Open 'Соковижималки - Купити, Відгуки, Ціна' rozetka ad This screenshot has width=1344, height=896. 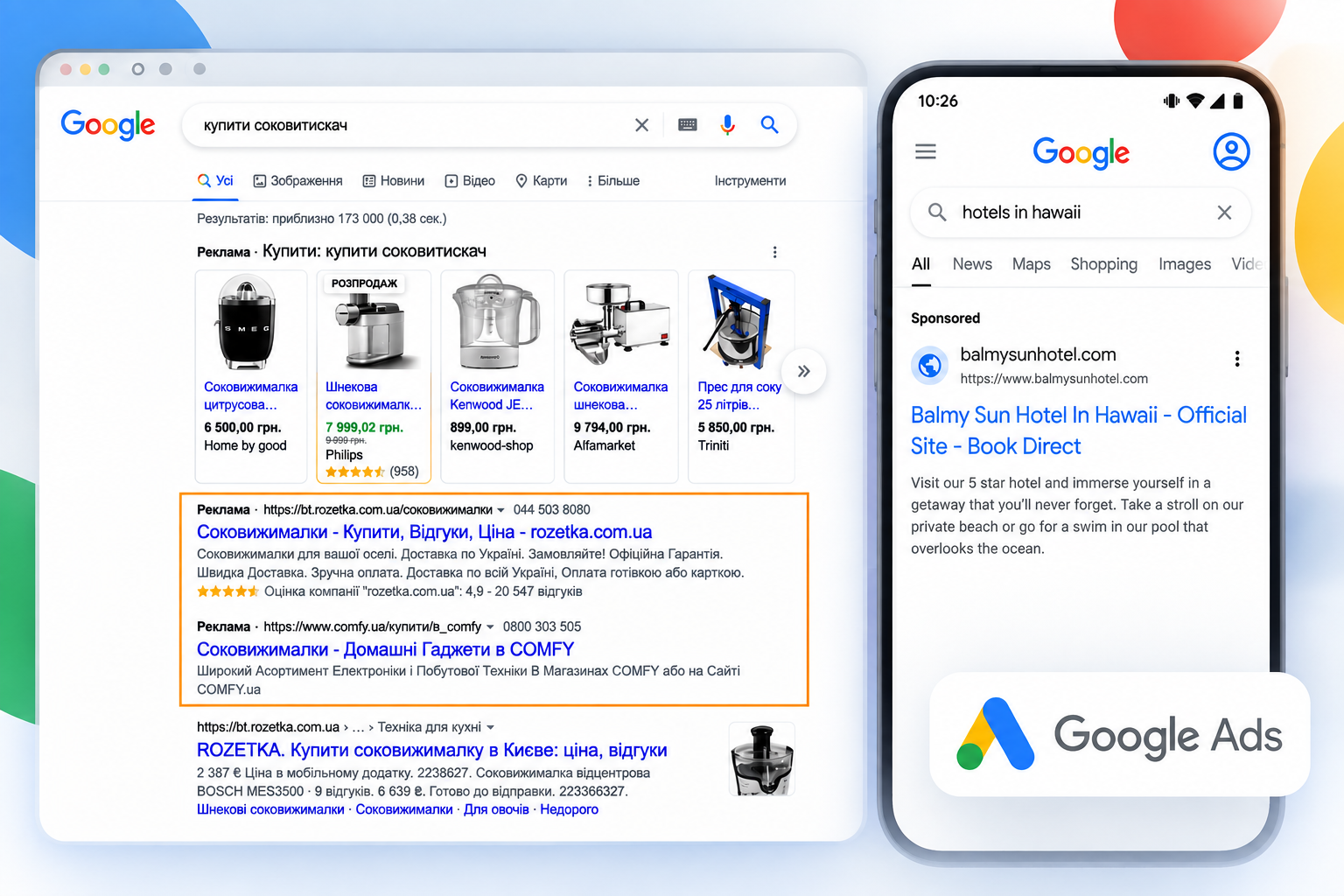(x=424, y=532)
